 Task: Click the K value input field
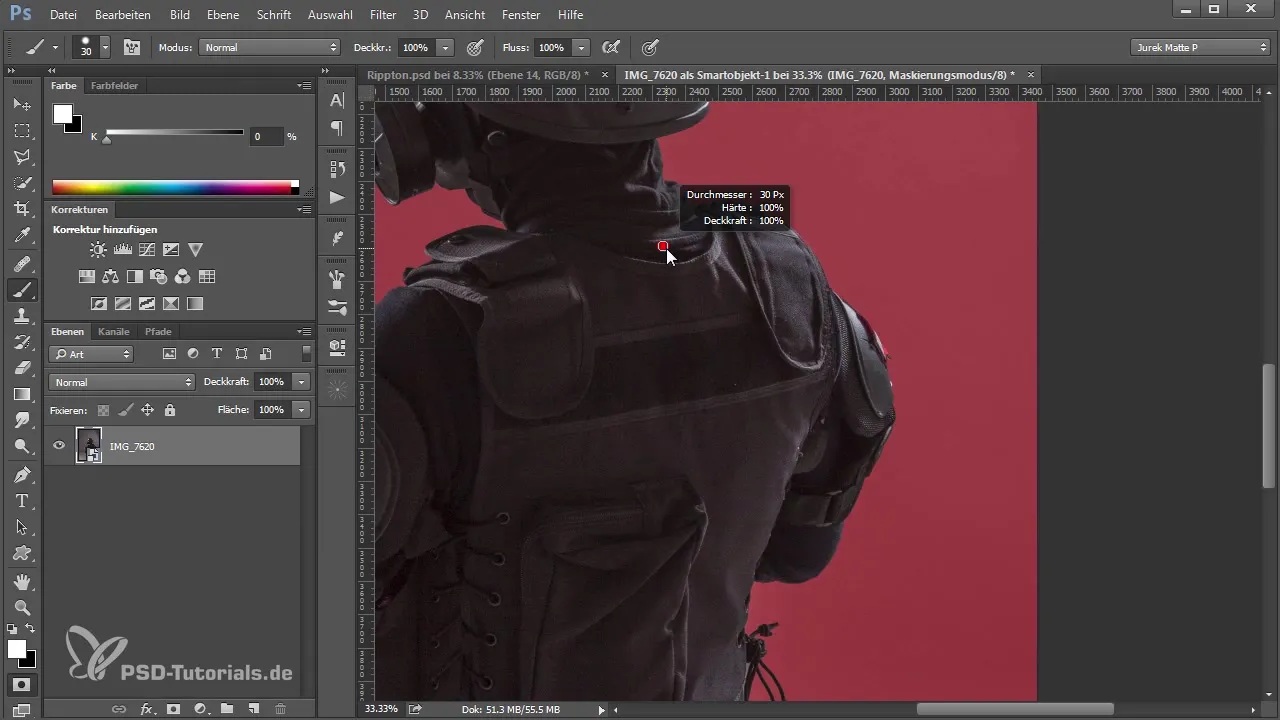click(x=264, y=136)
